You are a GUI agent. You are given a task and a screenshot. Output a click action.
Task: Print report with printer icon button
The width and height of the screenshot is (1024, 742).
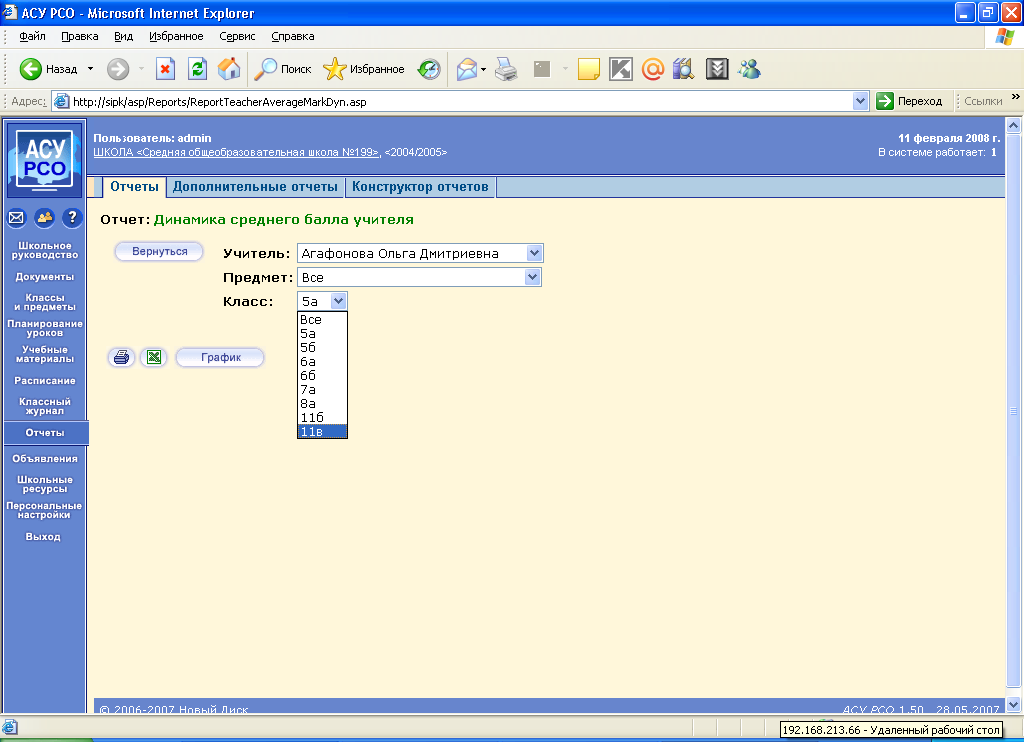(121, 357)
